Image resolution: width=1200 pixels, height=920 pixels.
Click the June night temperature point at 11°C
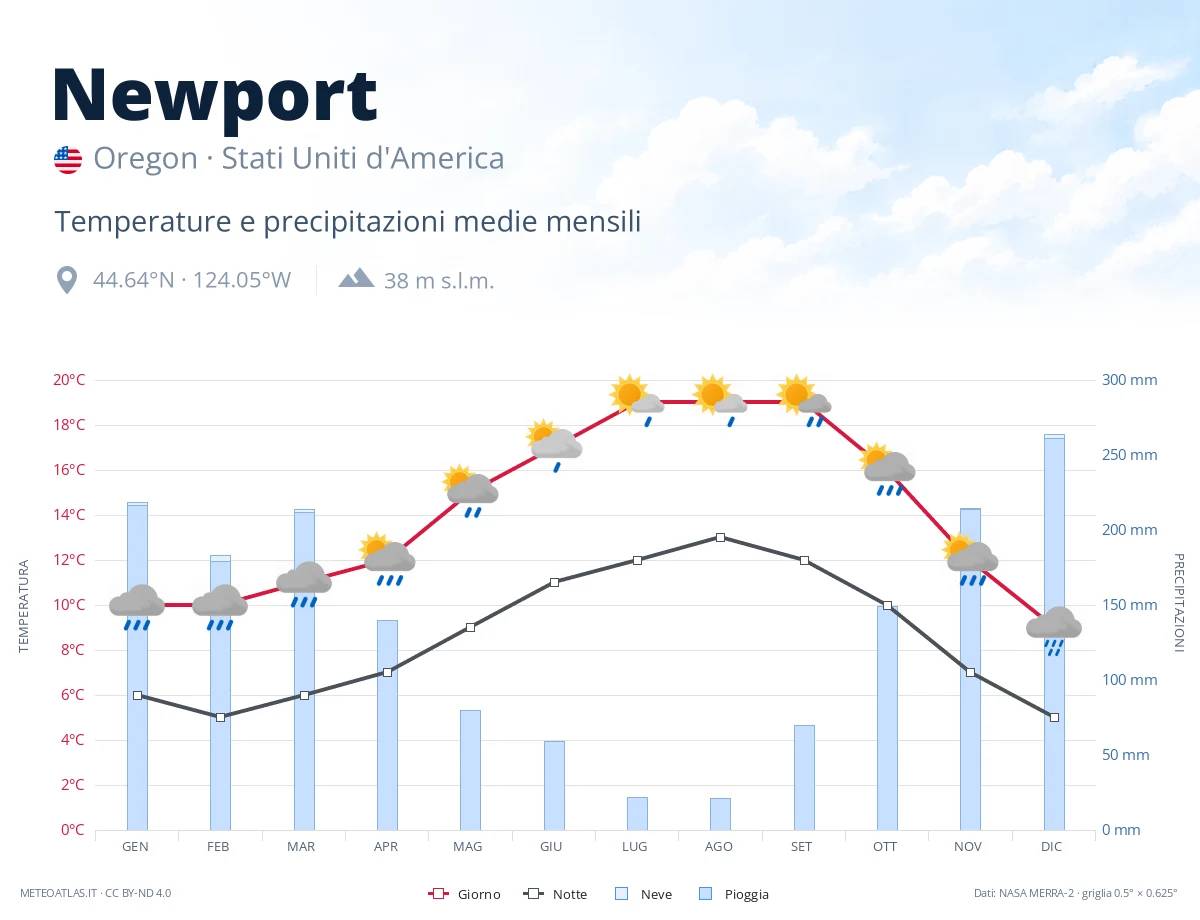click(554, 582)
